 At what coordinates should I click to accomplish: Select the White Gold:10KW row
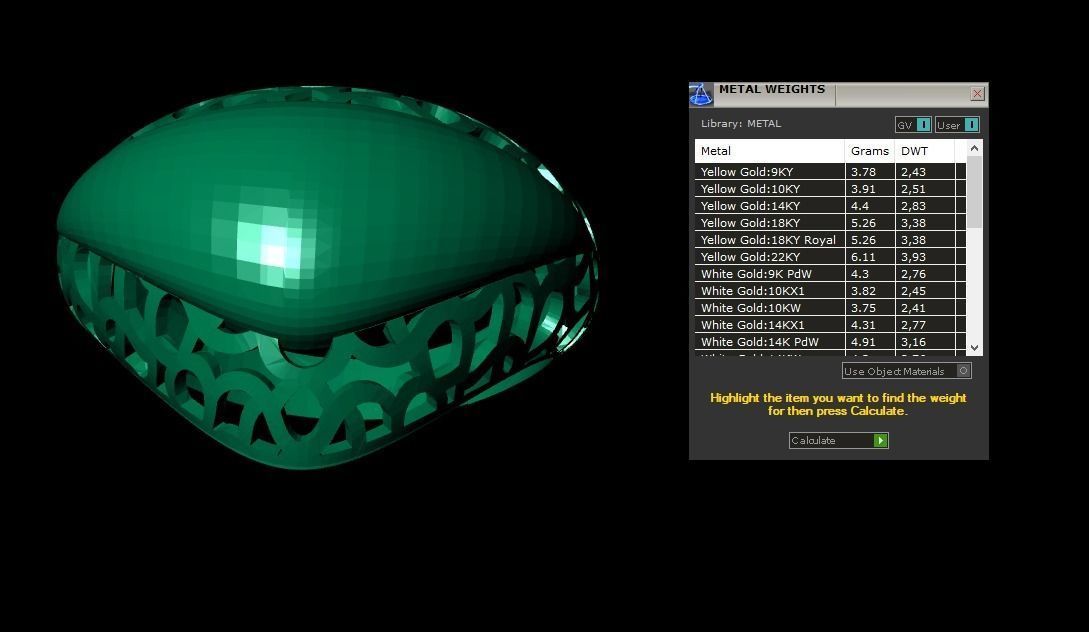[830, 308]
